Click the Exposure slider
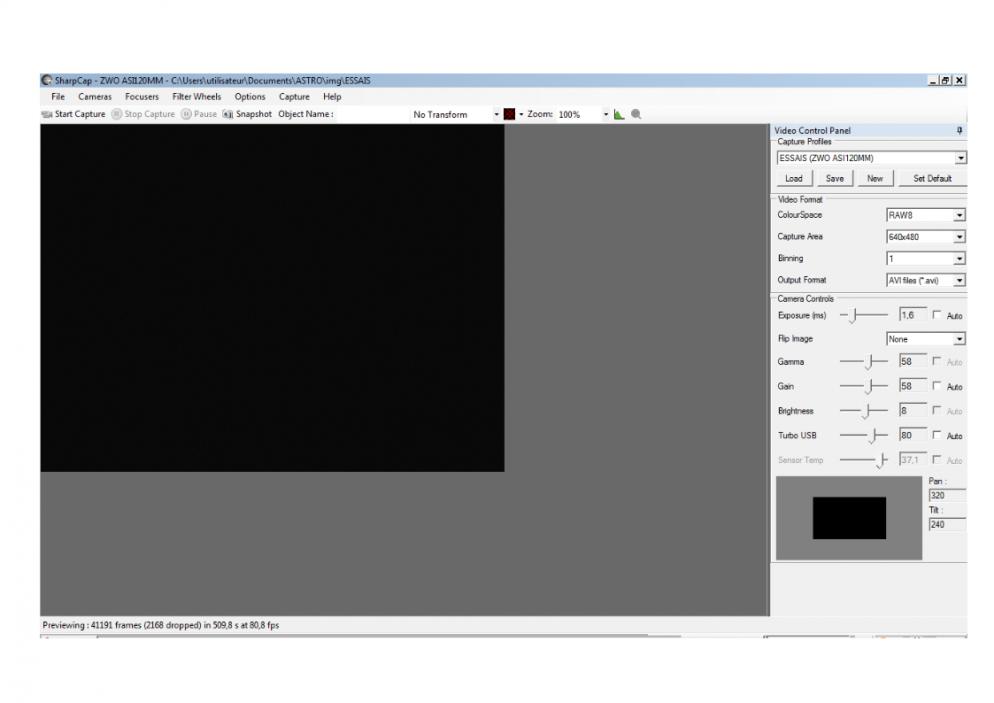Screen dimensions: 994x703 click(863, 315)
